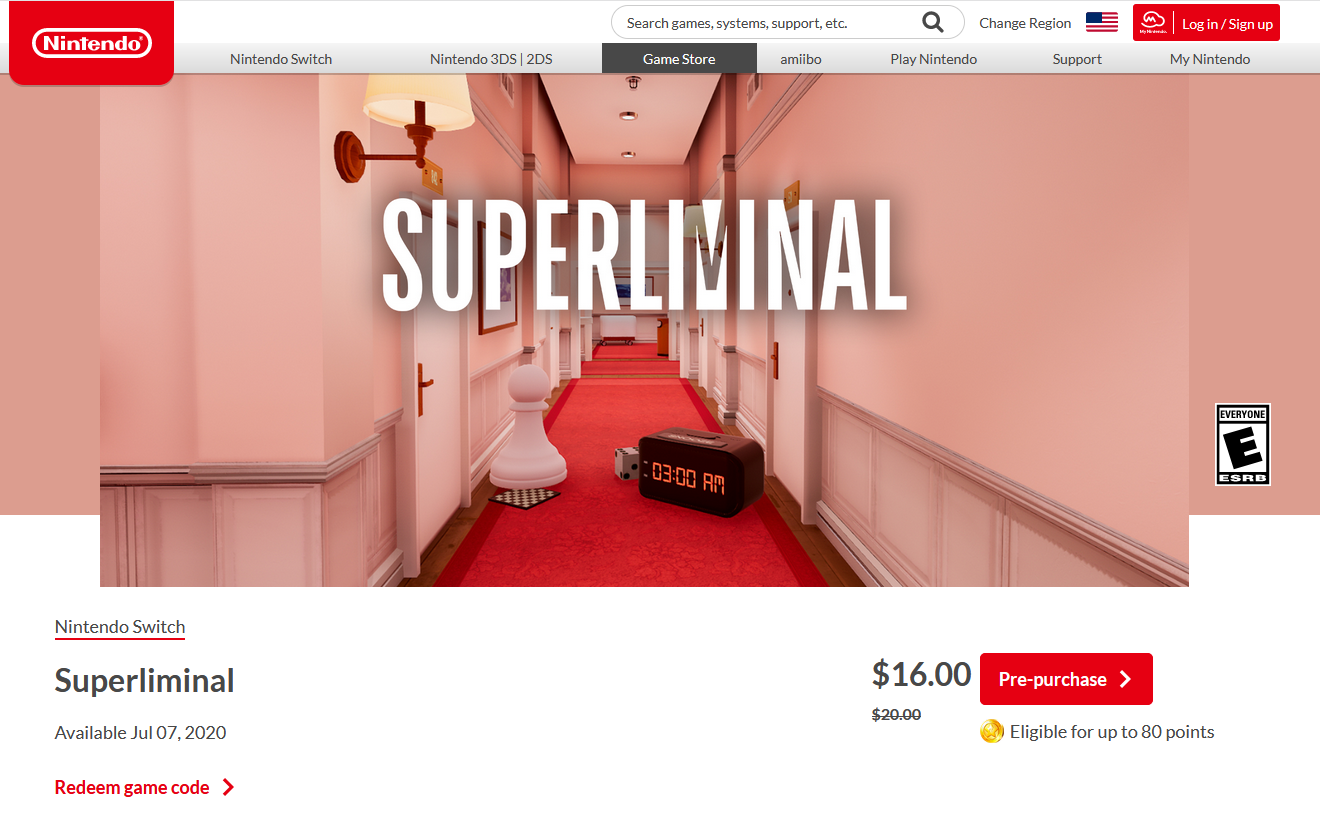The width and height of the screenshot is (1320, 830).
Task: Click the ESRB Everyone rating badge
Action: [1242, 445]
